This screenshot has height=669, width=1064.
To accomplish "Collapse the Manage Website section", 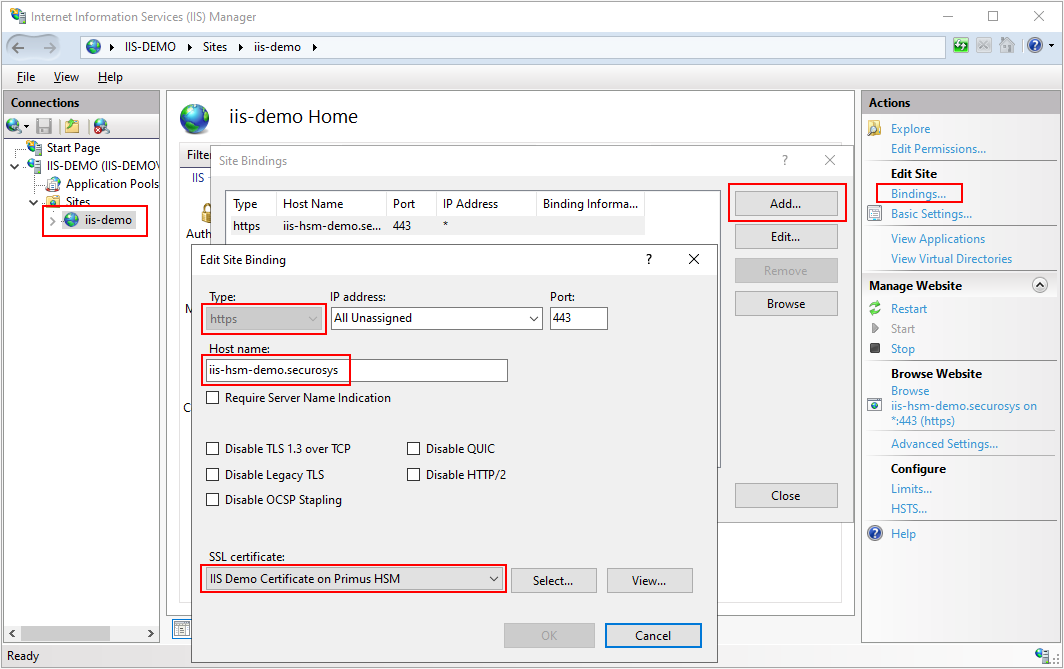I will tap(1039, 286).
